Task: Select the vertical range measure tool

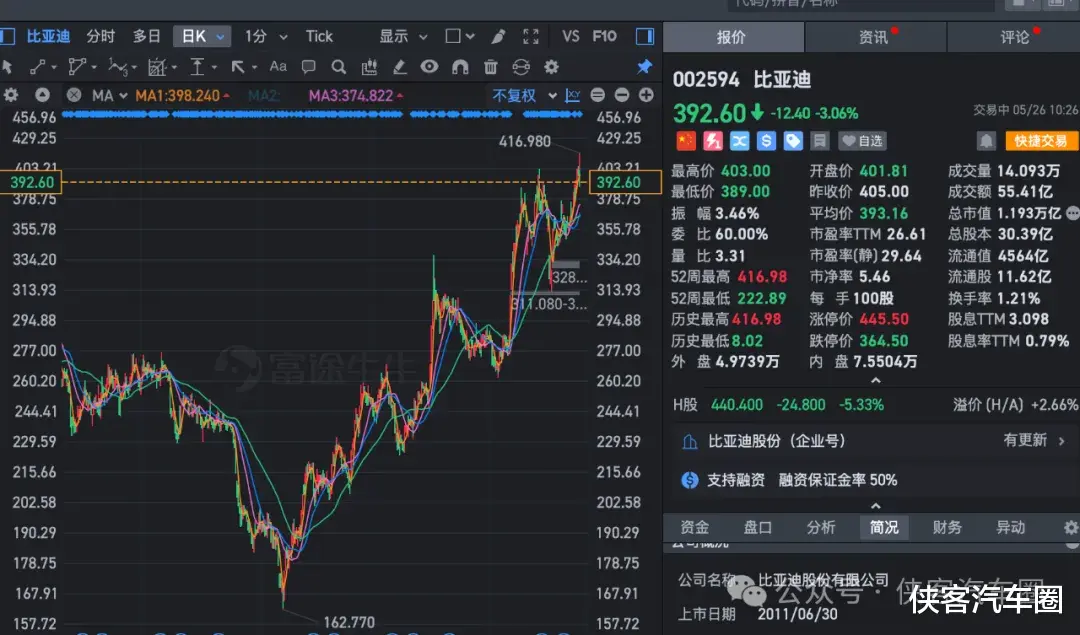Action: tap(198, 67)
